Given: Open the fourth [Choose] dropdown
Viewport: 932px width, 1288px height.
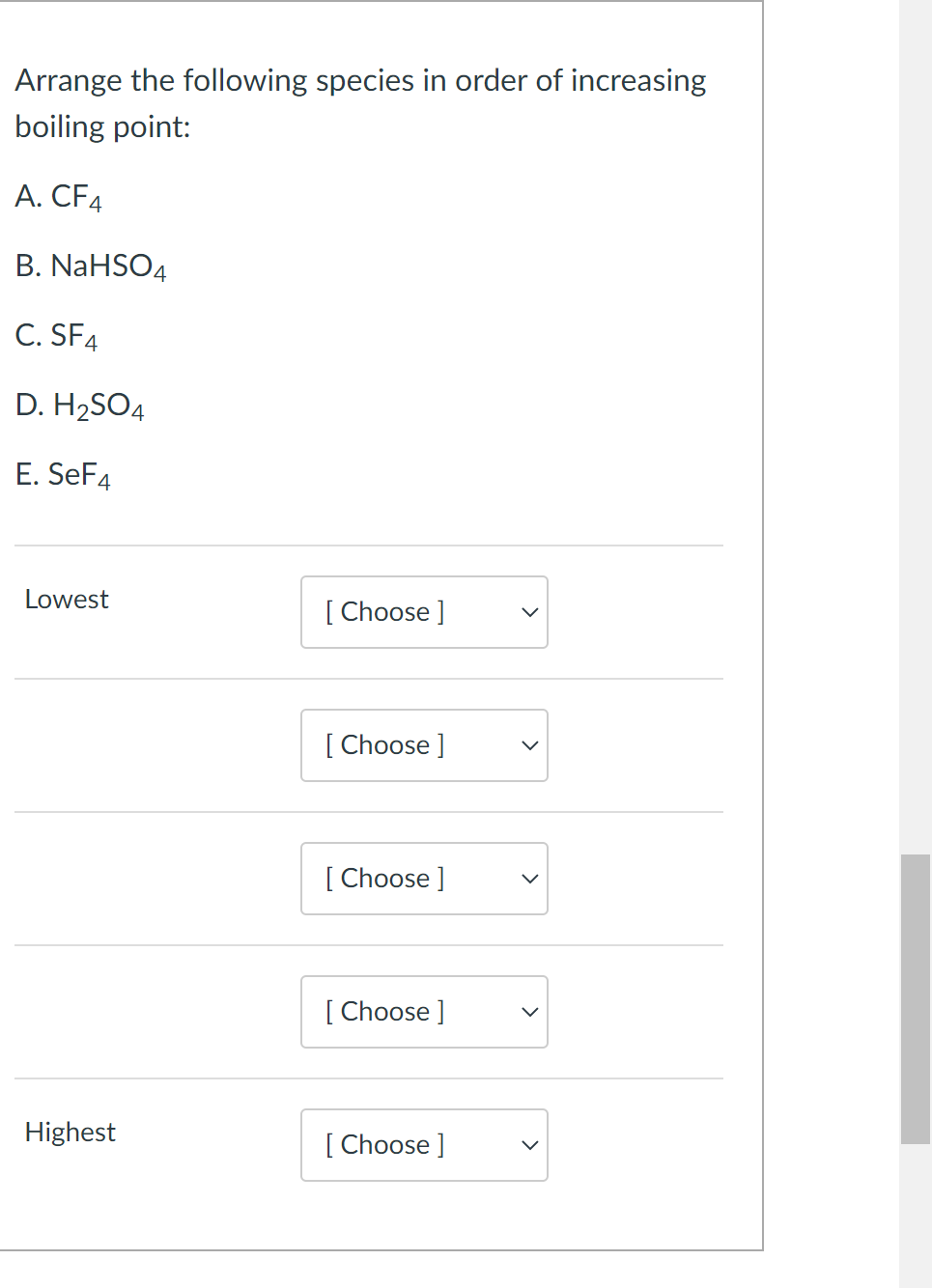Looking at the screenshot, I should (x=424, y=1012).
